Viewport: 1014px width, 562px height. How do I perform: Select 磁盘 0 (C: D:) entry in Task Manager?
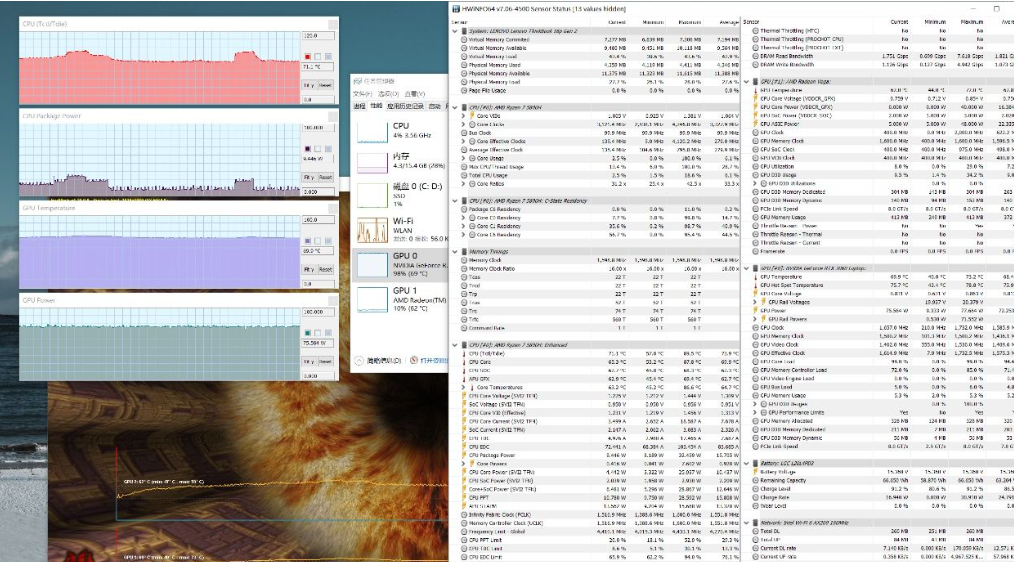coord(400,195)
